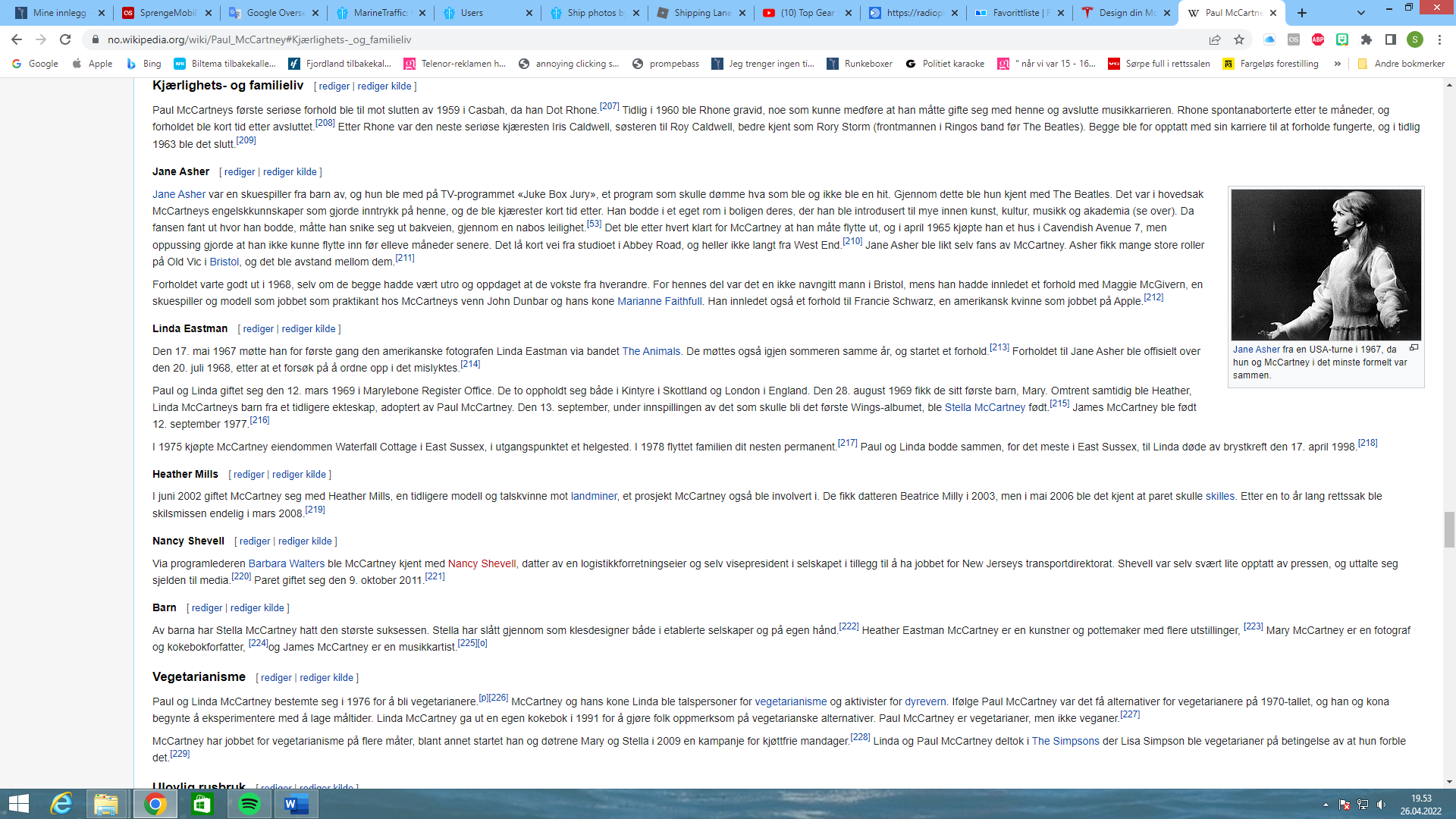Open The Animals band link

pos(651,352)
